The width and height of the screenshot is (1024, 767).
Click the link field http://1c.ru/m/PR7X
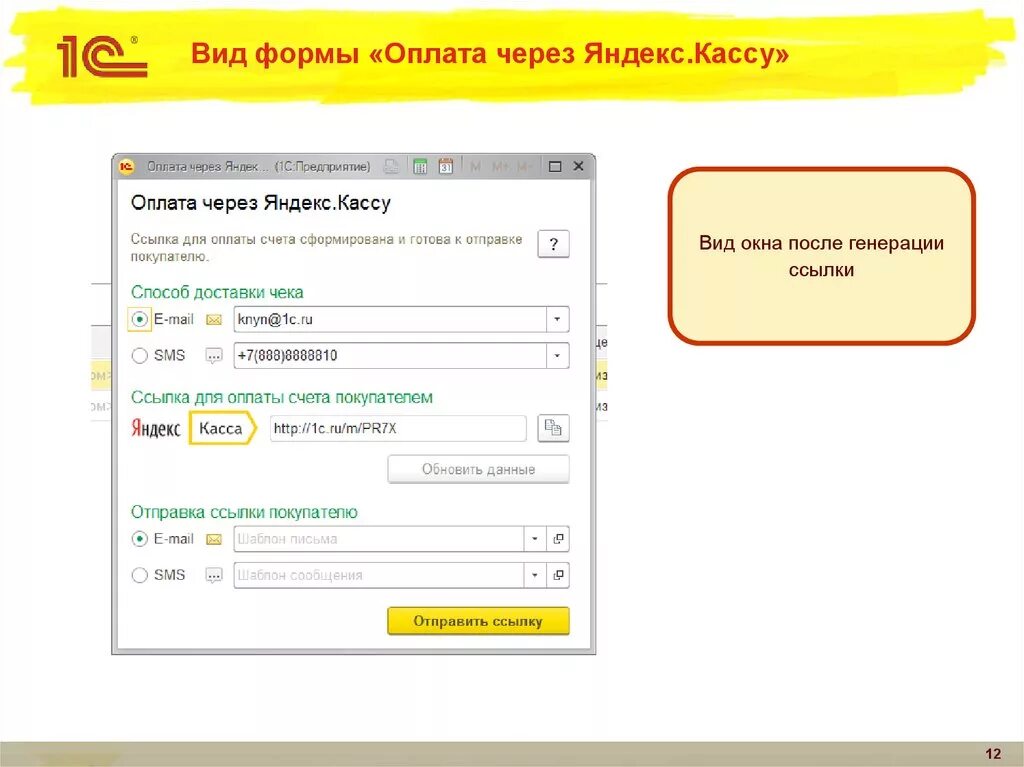[x=398, y=429]
